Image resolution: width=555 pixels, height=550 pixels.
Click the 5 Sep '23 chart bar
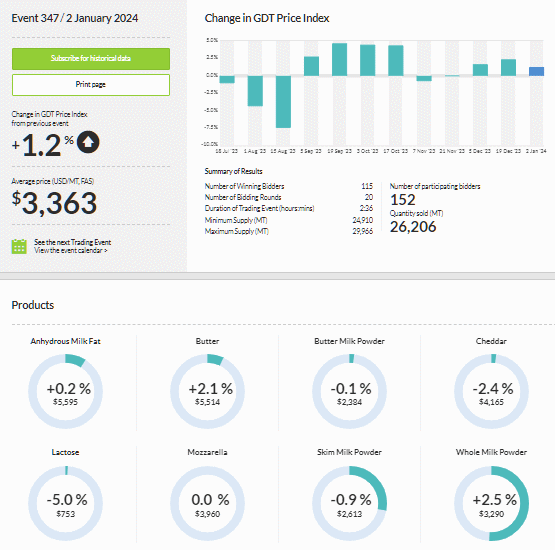[x=311, y=66]
